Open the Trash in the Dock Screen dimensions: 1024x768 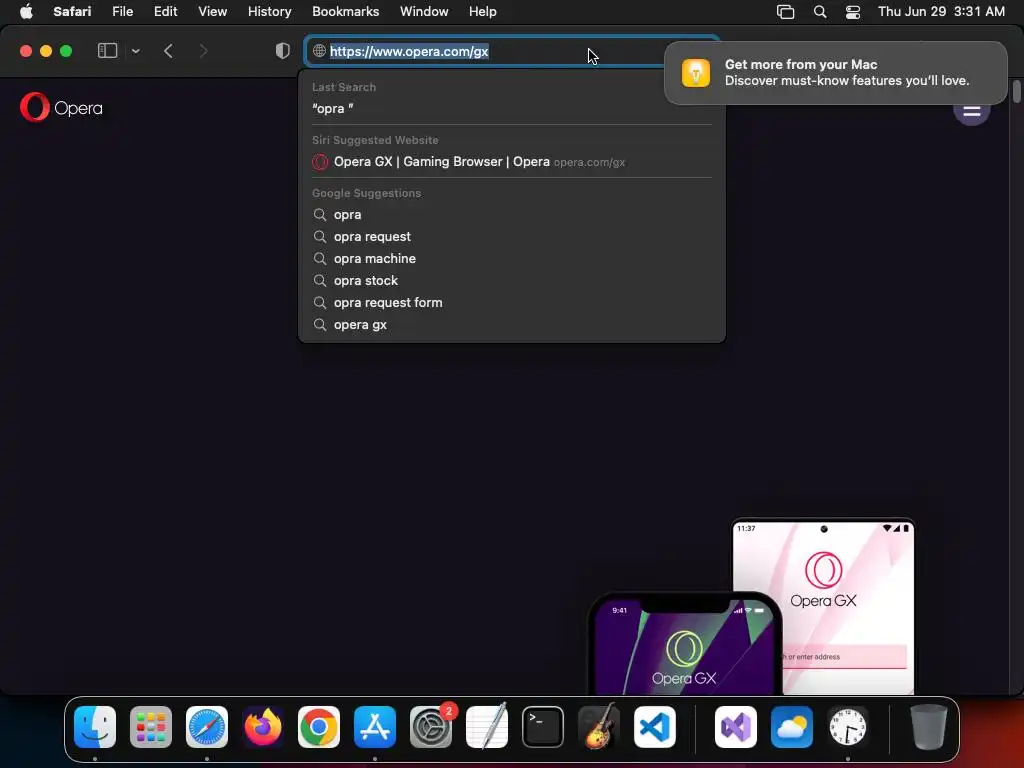[929, 727]
